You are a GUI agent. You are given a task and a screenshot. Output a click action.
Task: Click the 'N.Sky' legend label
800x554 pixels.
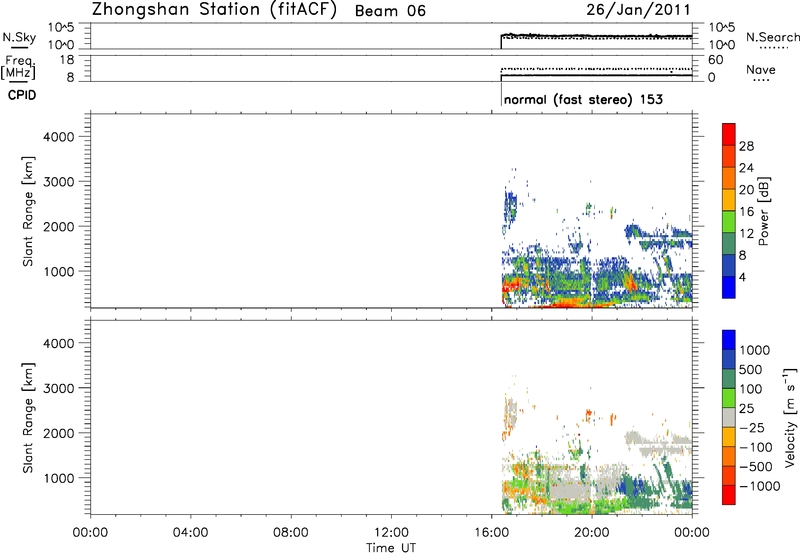[19, 37]
